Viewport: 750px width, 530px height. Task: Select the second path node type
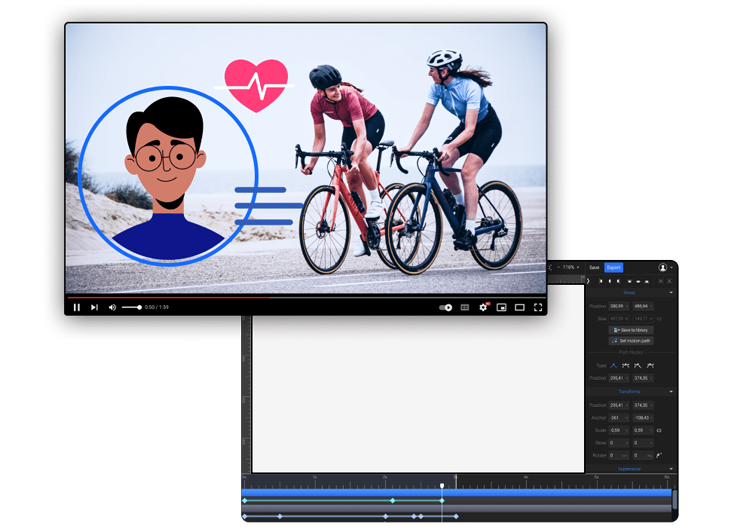point(626,366)
